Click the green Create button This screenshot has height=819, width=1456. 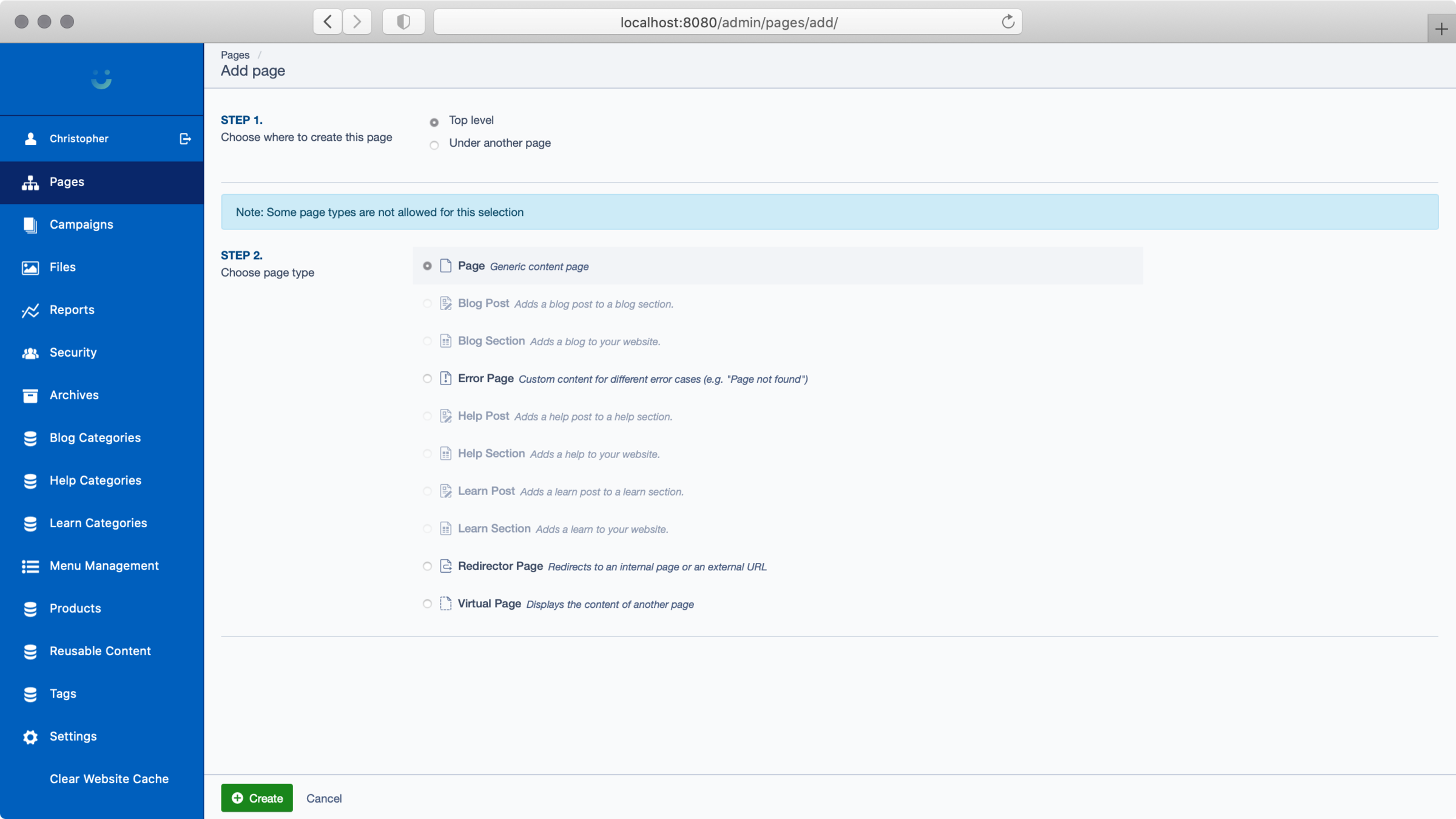click(x=257, y=798)
